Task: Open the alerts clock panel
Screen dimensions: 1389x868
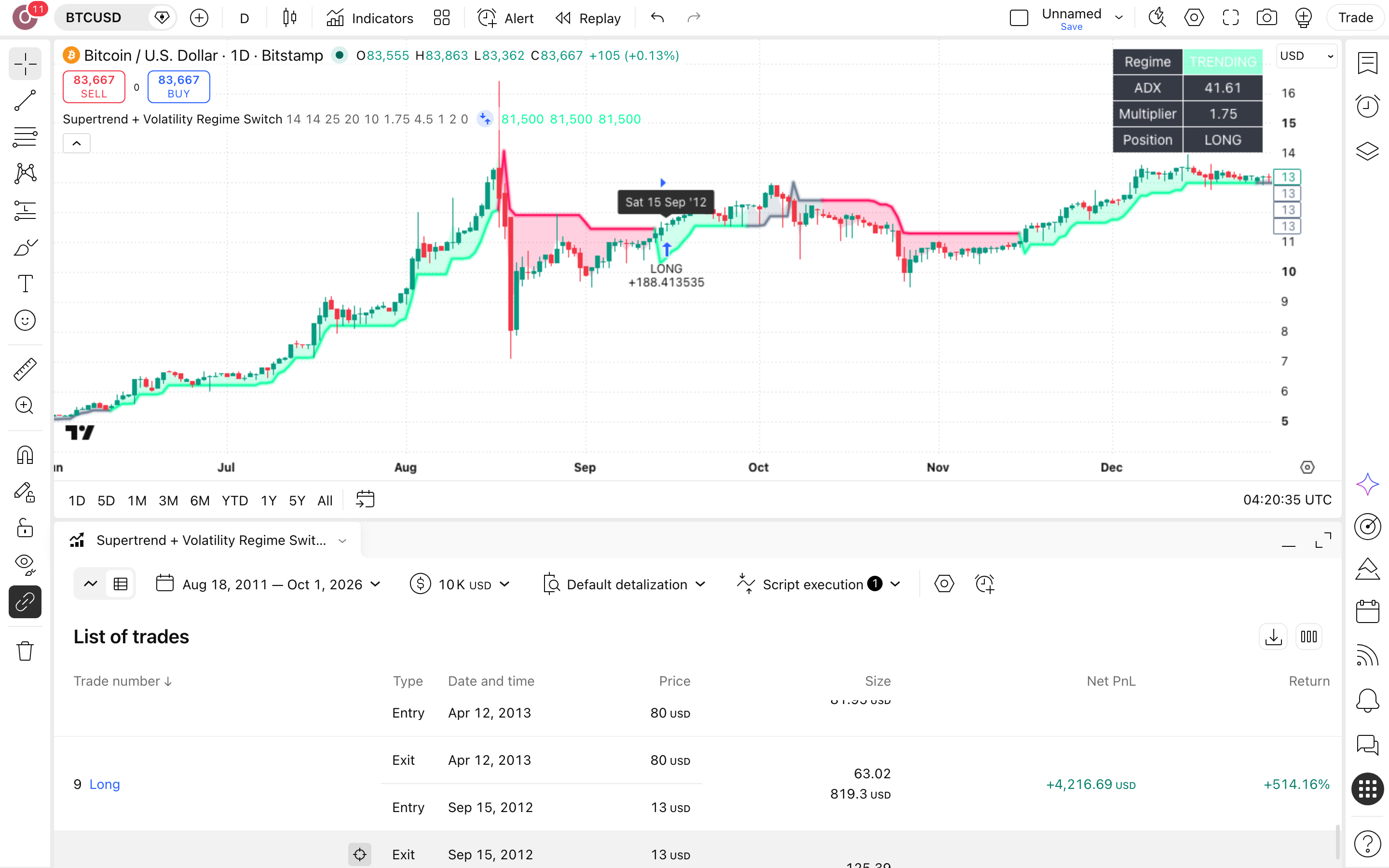Action: click(1367, 106)
